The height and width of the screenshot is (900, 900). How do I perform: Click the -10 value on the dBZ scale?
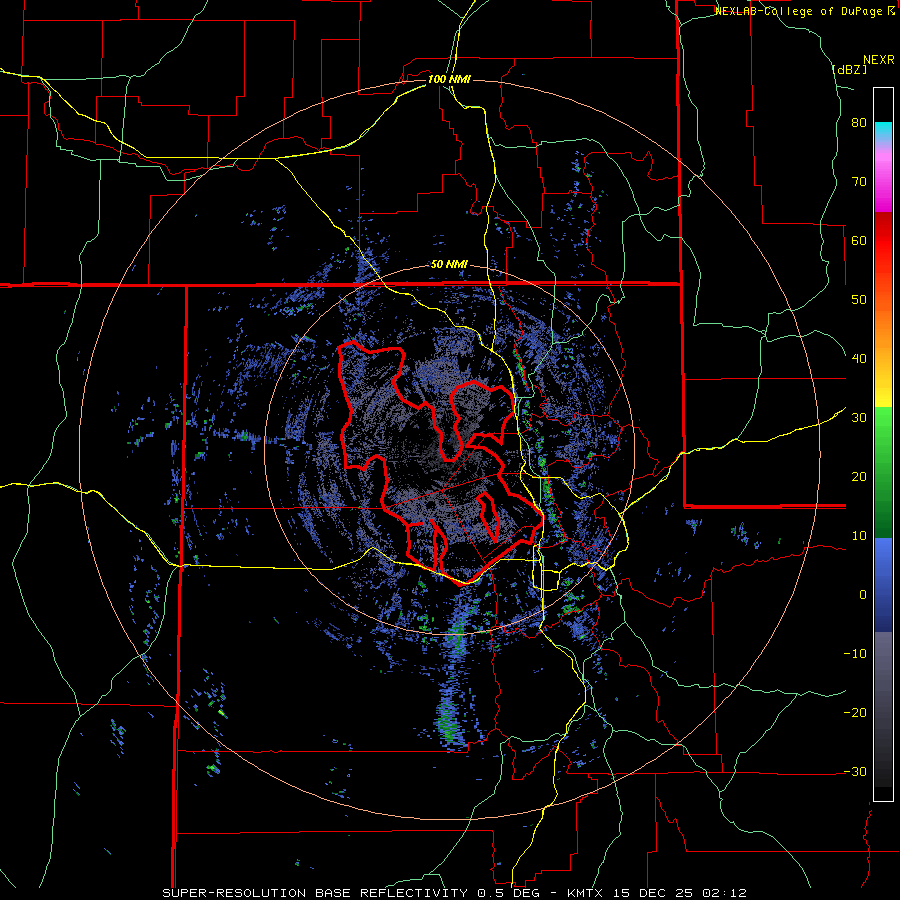coord(855,653)
